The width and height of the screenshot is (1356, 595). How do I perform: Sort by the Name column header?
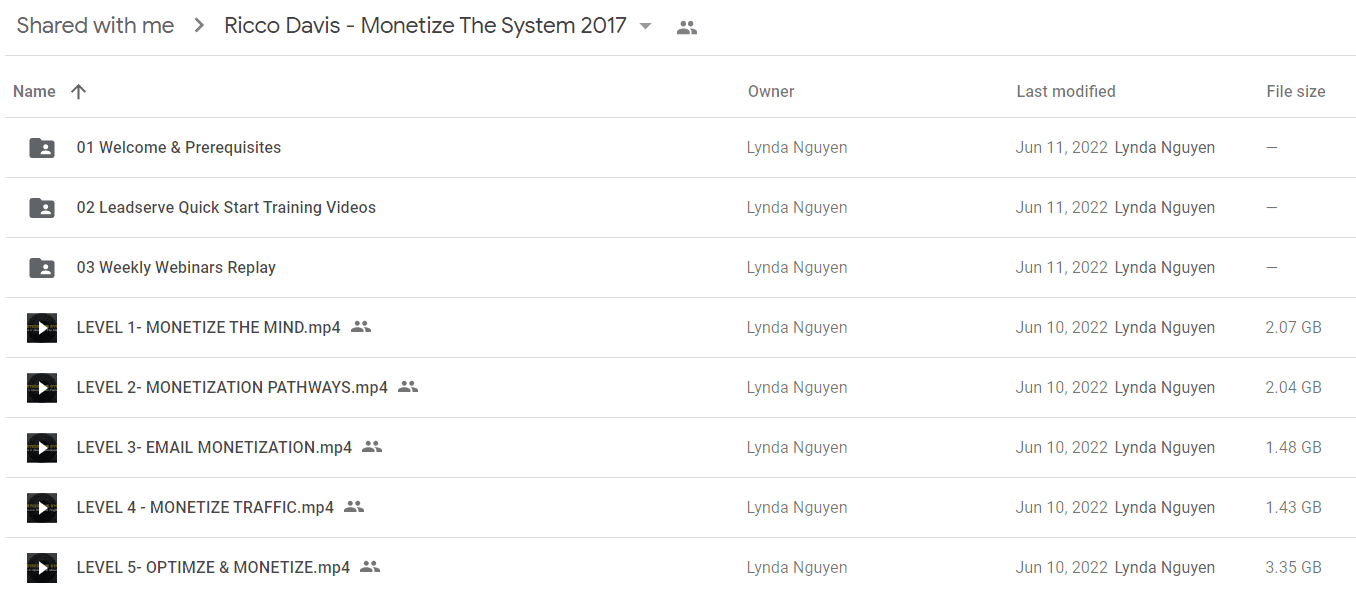[34, 91]
